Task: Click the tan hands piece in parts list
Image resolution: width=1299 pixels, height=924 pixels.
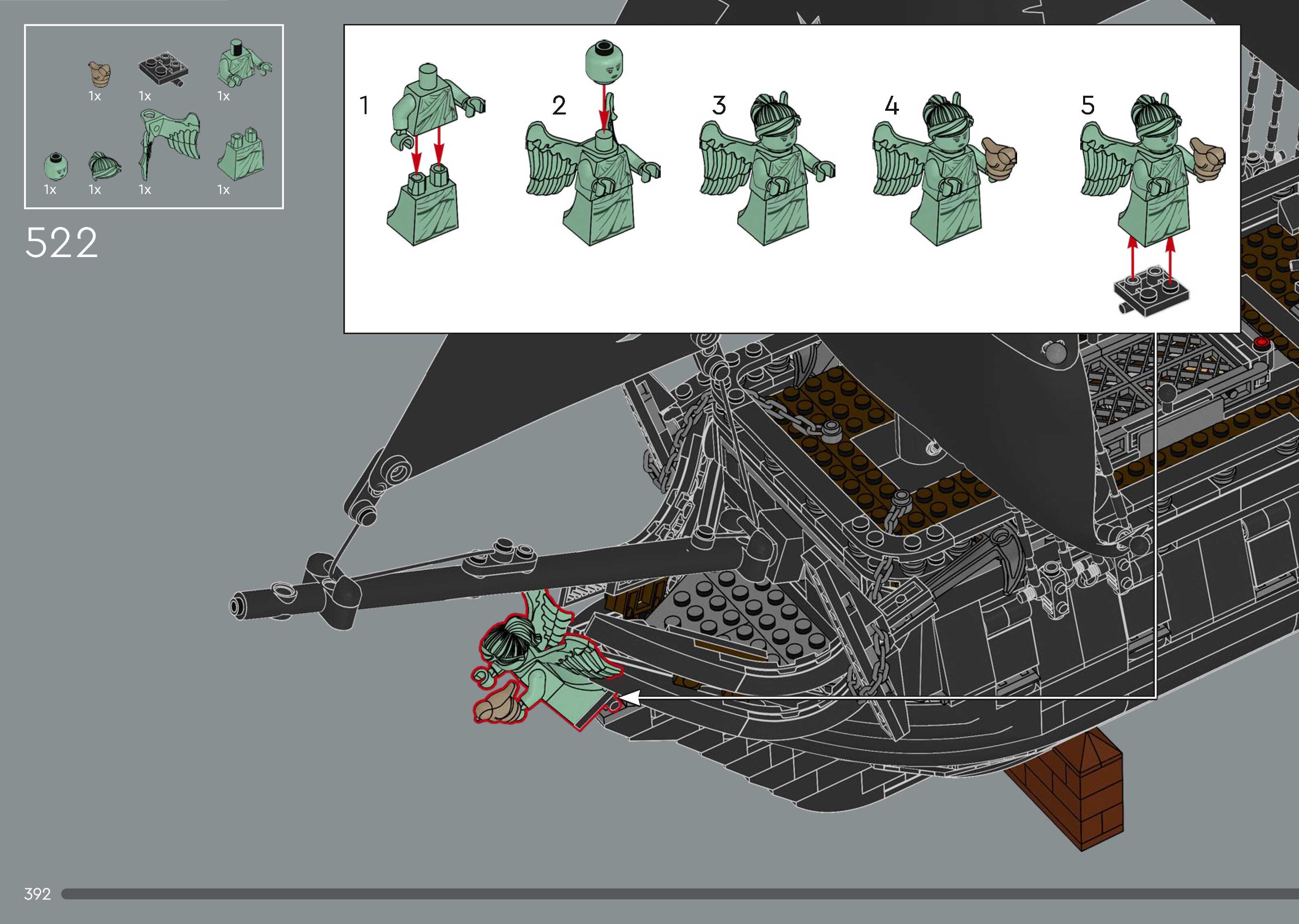Action: pyautogui.click(x=100, y=74)
